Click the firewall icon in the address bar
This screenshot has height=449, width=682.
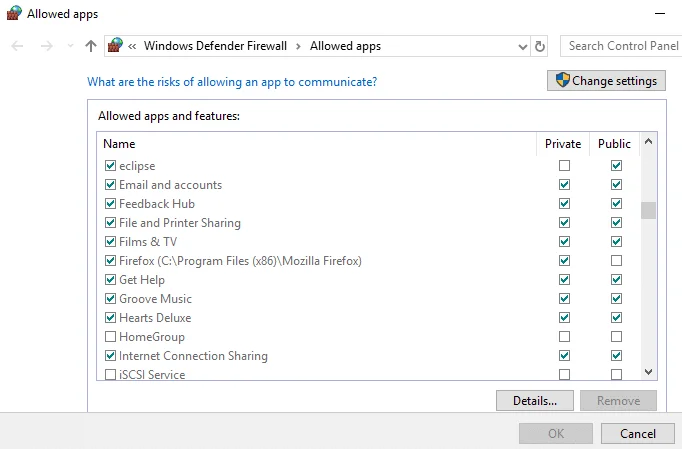pyautogui.click(x=115, y=45)
